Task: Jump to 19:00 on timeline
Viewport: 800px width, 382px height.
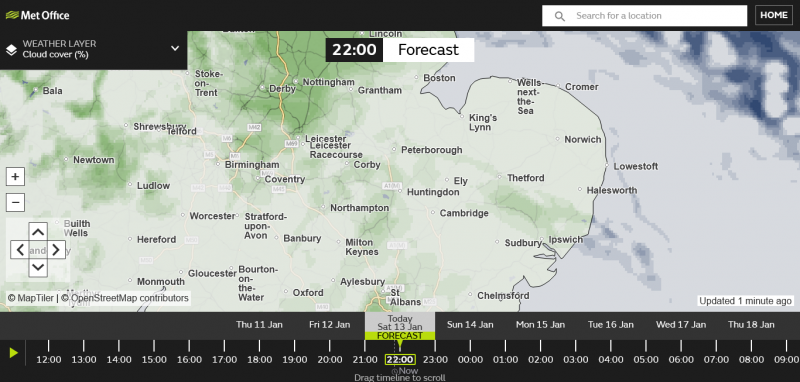Action: (294, 360)
